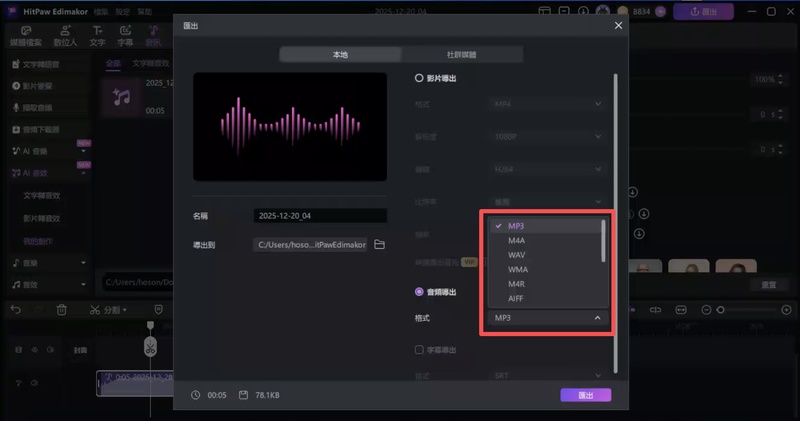Click the trash delete icon in timeline toolbar

pyautogui.click(x=62, y=310)
